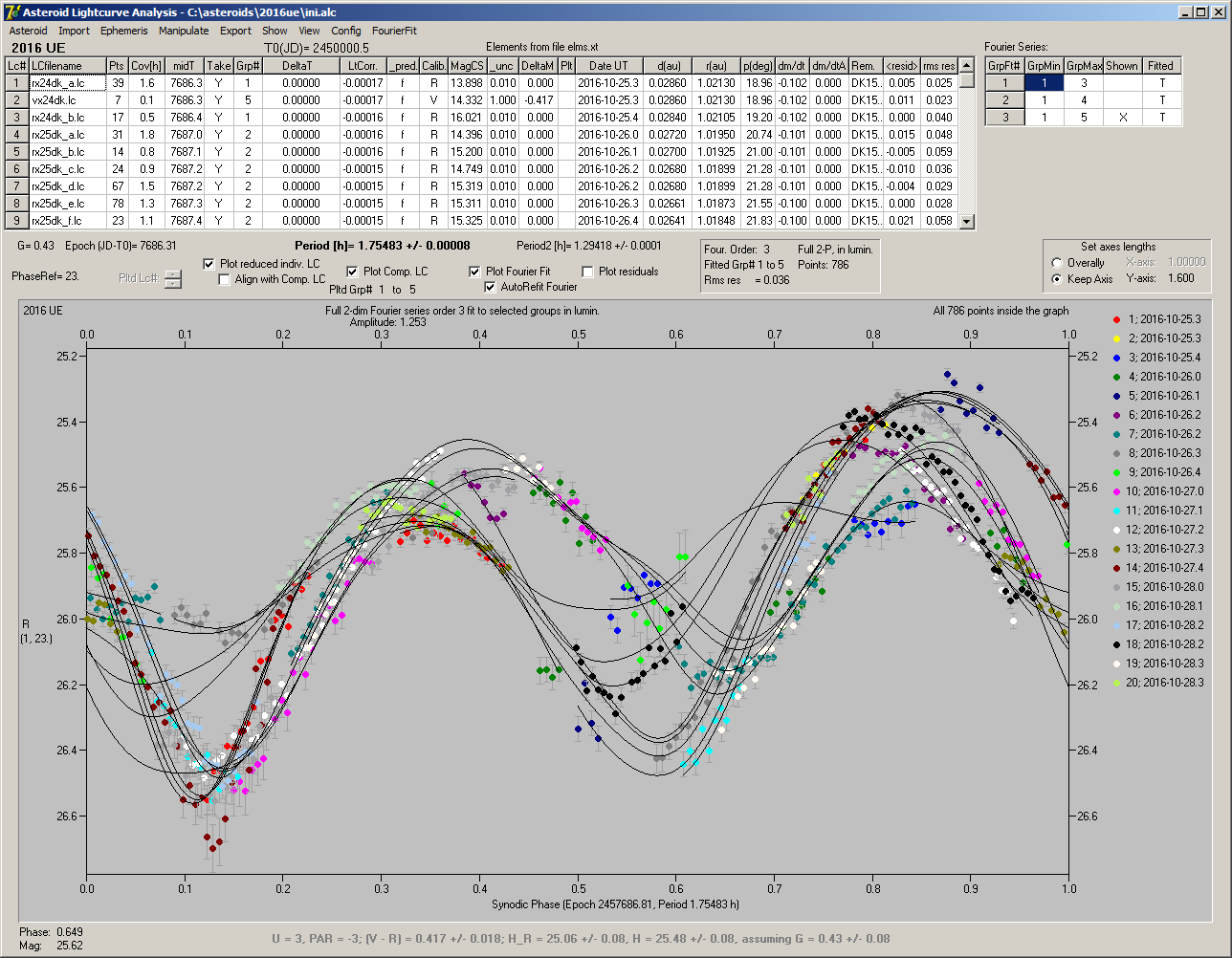Click the Take column header
The image size is (1232, 958).
pos(219,66)
